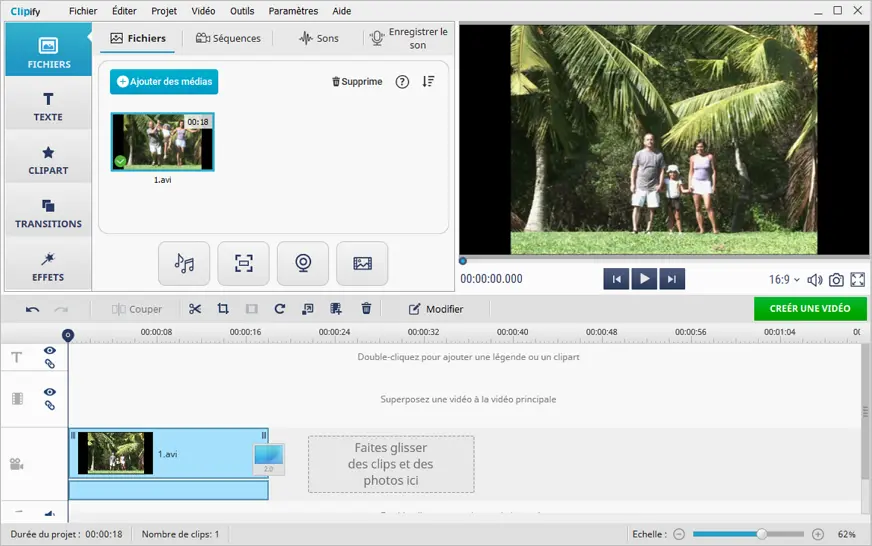This screenshot has height=546, width=872.
Task: Open the Fichier menu
Action: (83, 11)
